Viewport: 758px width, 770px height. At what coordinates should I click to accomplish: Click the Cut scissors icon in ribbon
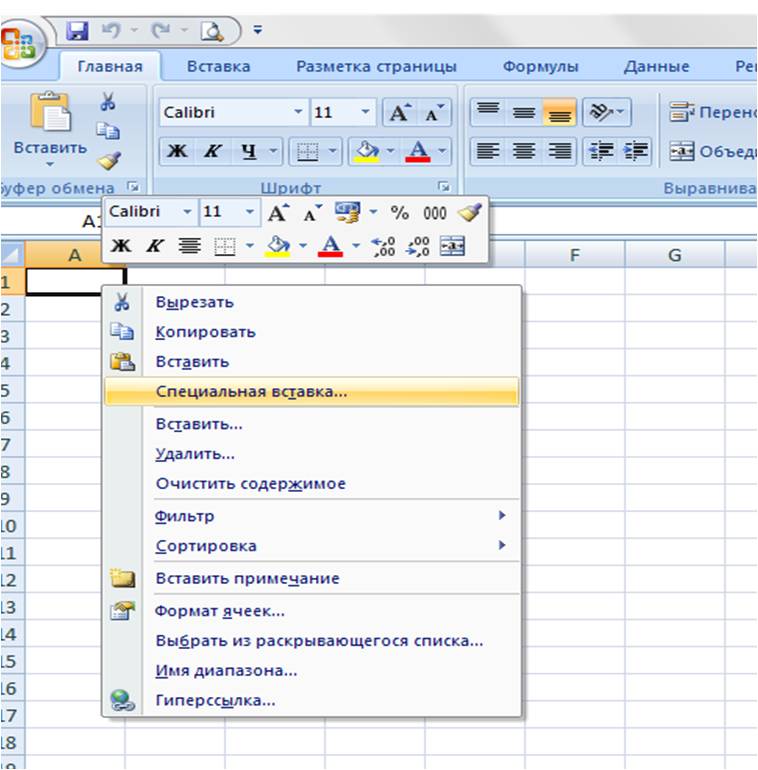(x=108, y=102)
